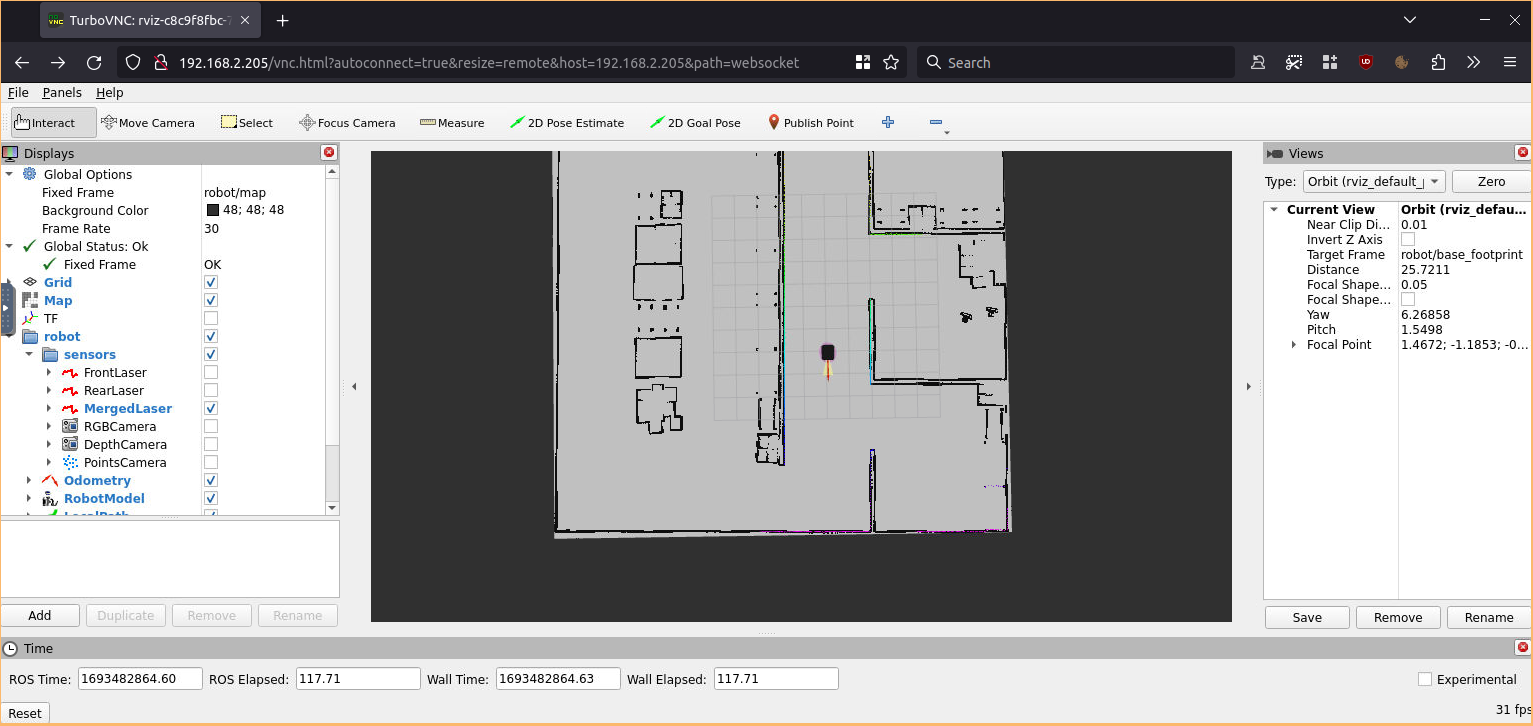Expand the Focal Point property
Image resolution: width=1533 pixels, height=726 pixels.
pyautogui.click(x=1294, y=344)
